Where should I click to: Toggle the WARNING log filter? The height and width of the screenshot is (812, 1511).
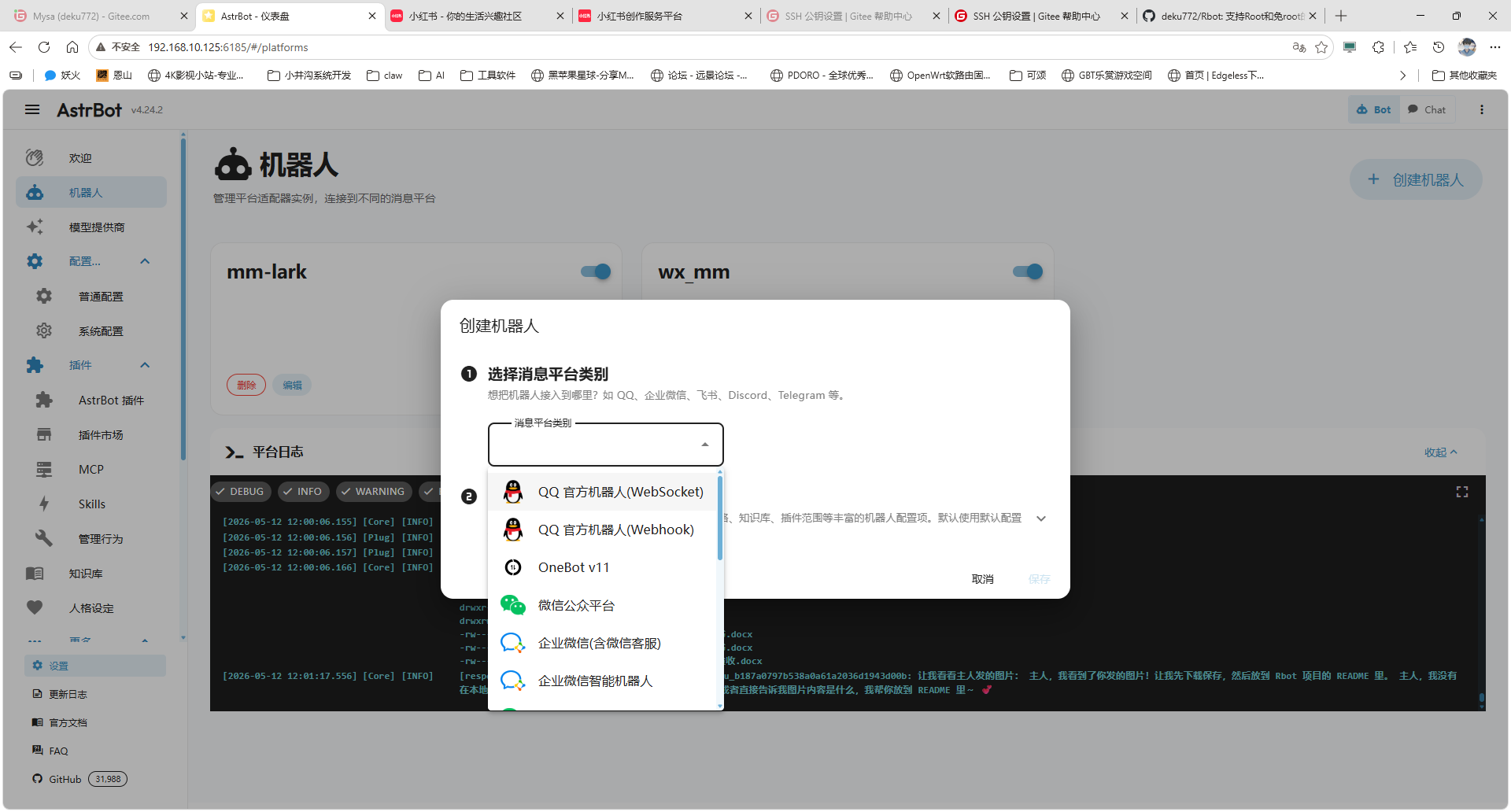373,492
